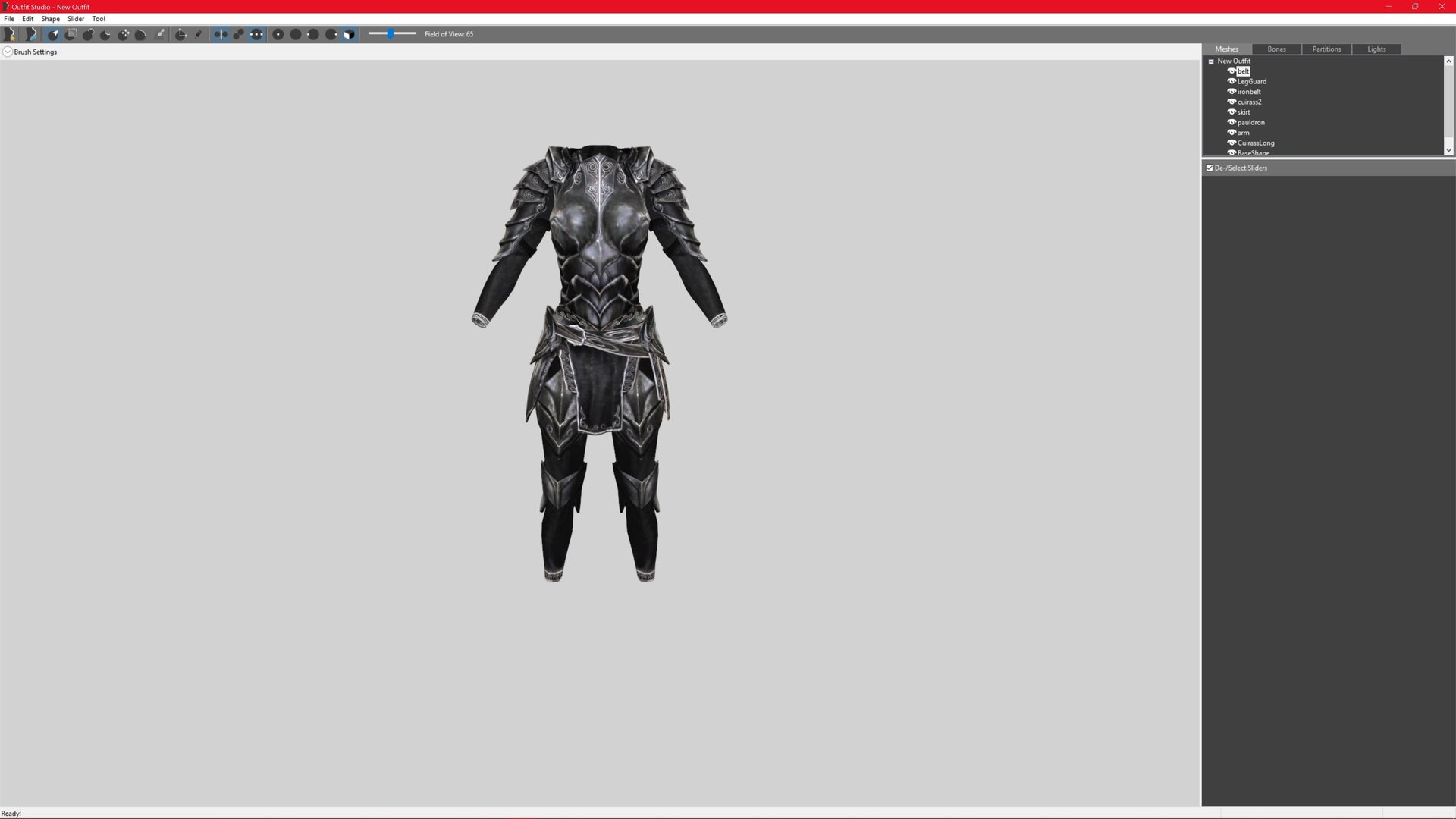Click the Ready! status bar text

pyautogui.click(x=11, y=814)
